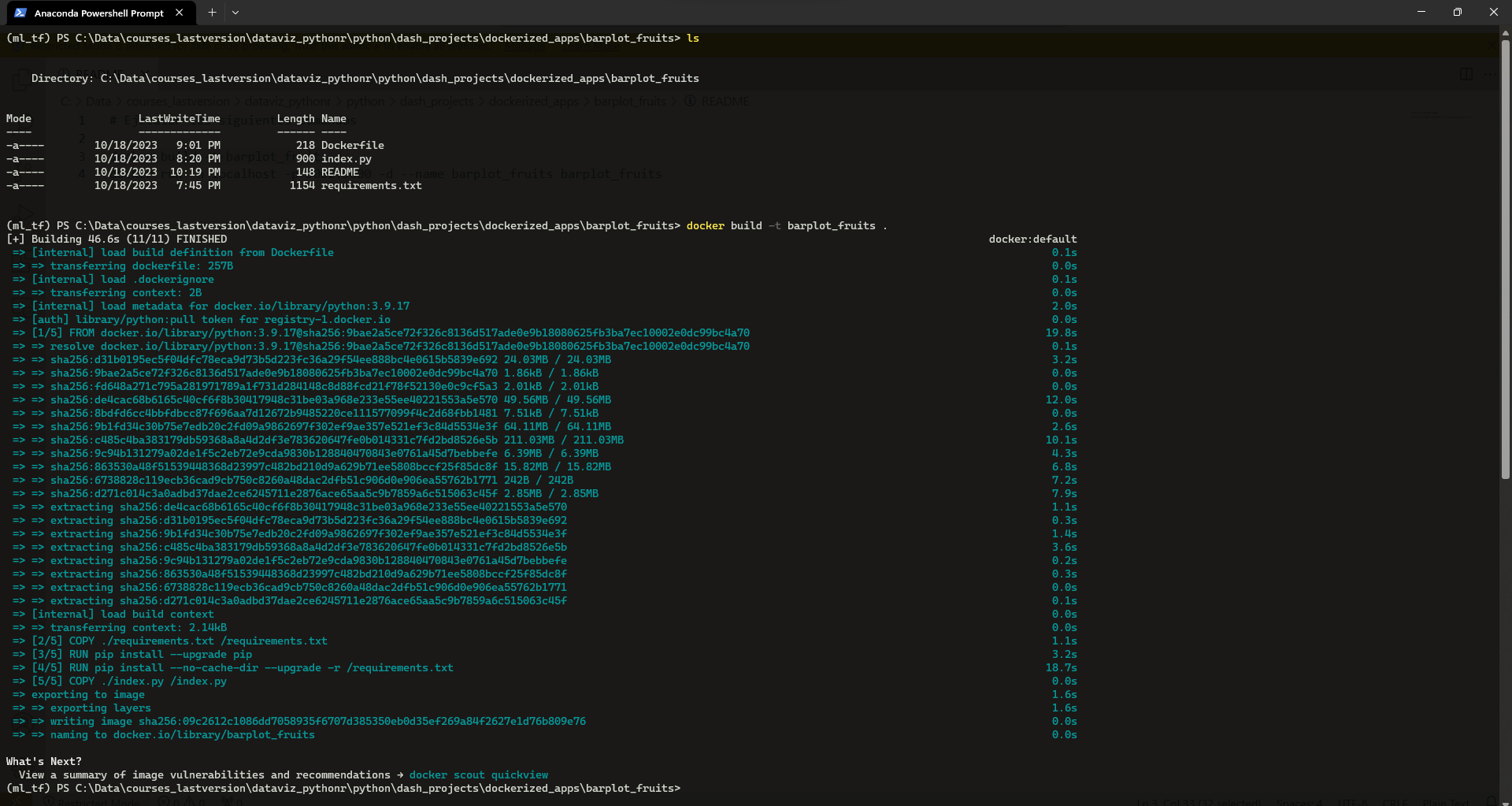Click the '[5/5] COPY ./index.py /index.py' line
Screen dimensions: 1512x806
point(120,681)
